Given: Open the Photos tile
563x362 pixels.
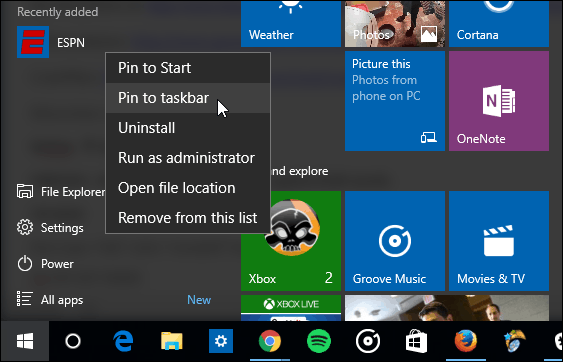Looking at the screenshot, I should [395, 24].
